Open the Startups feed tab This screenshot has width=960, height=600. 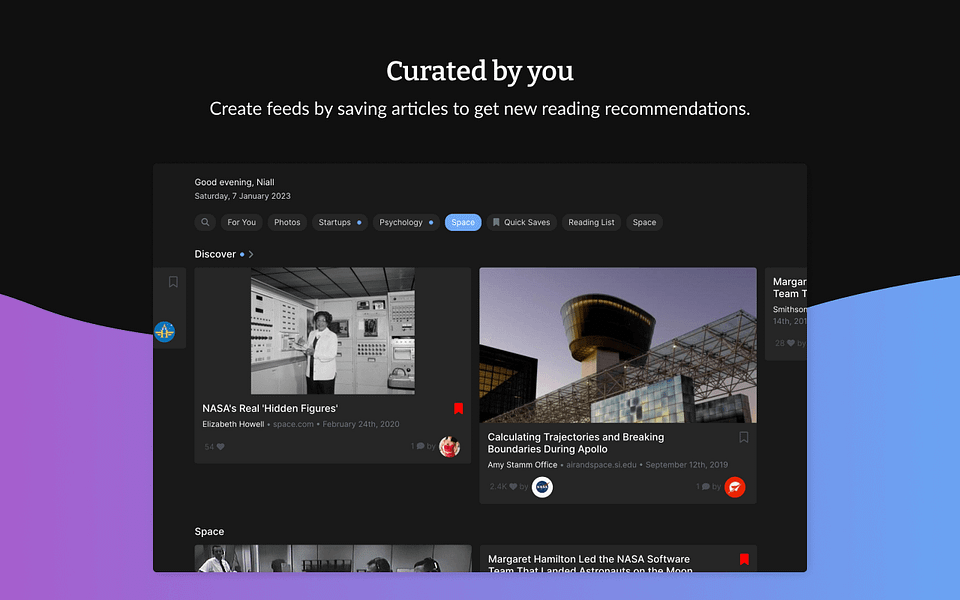[x=340, y=222]
